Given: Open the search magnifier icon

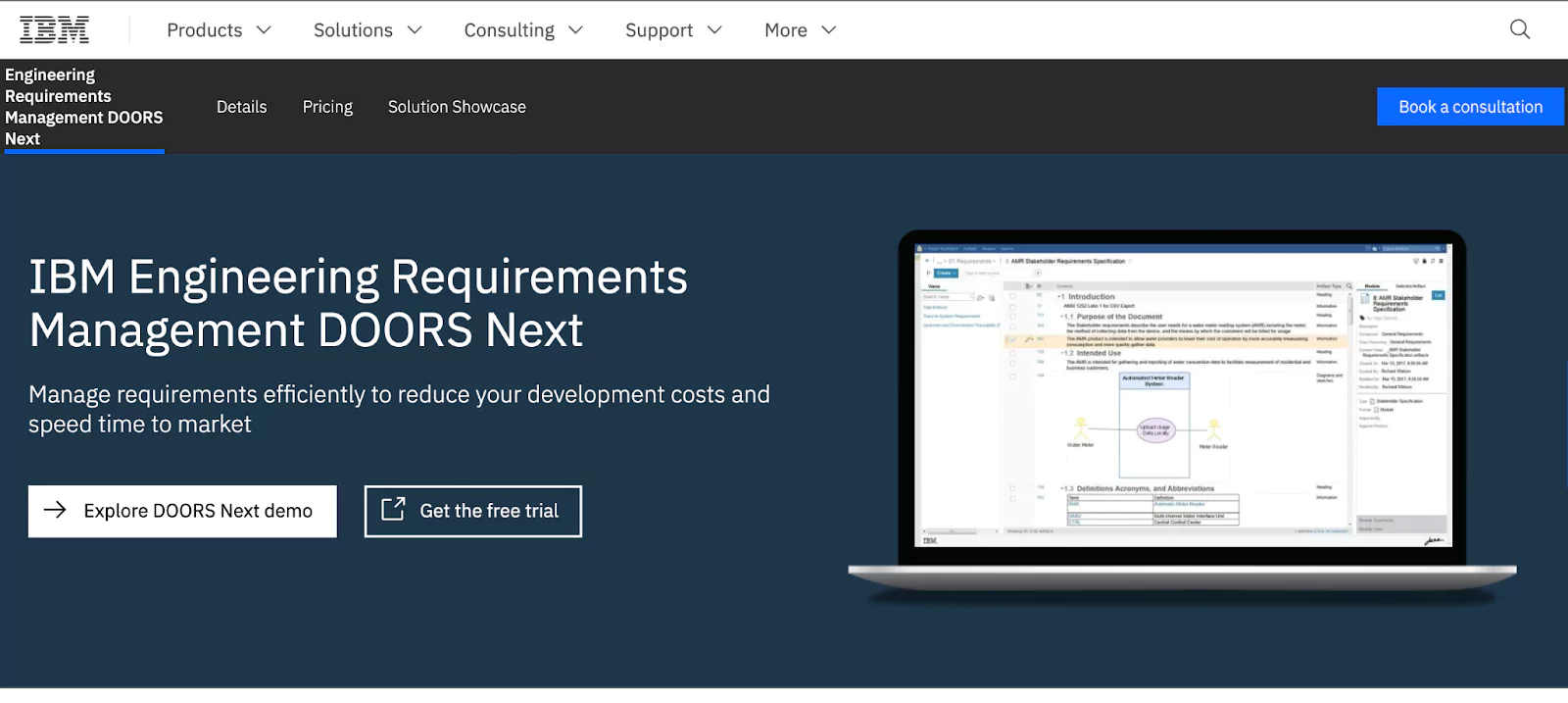Looking at the screenshot, I should coord(1520,29).
